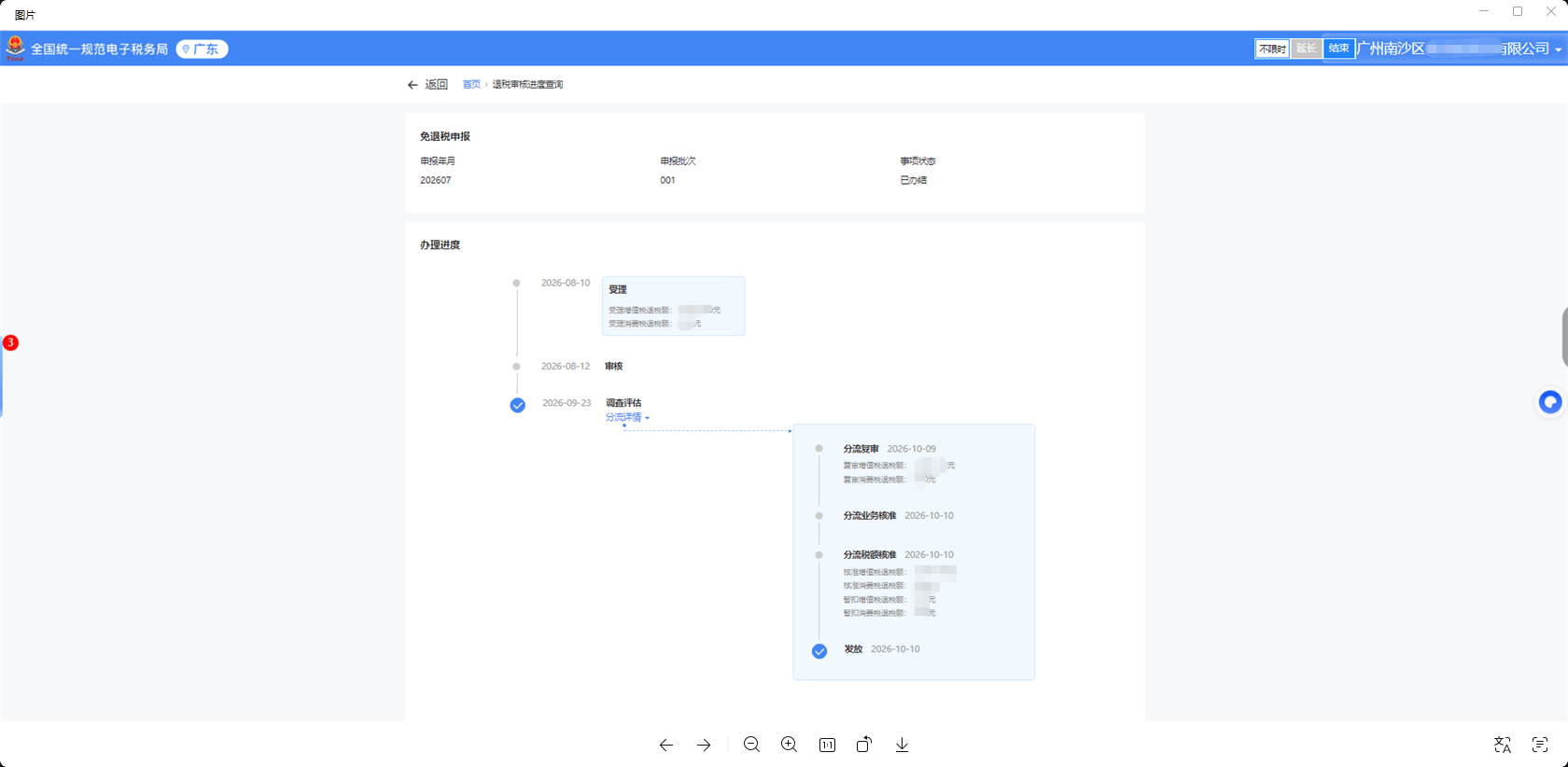The width and height of the screenshot is (1568, 767).
Task: Go to next image arrow
Action: pyautogui.click(x=704, y=745)
